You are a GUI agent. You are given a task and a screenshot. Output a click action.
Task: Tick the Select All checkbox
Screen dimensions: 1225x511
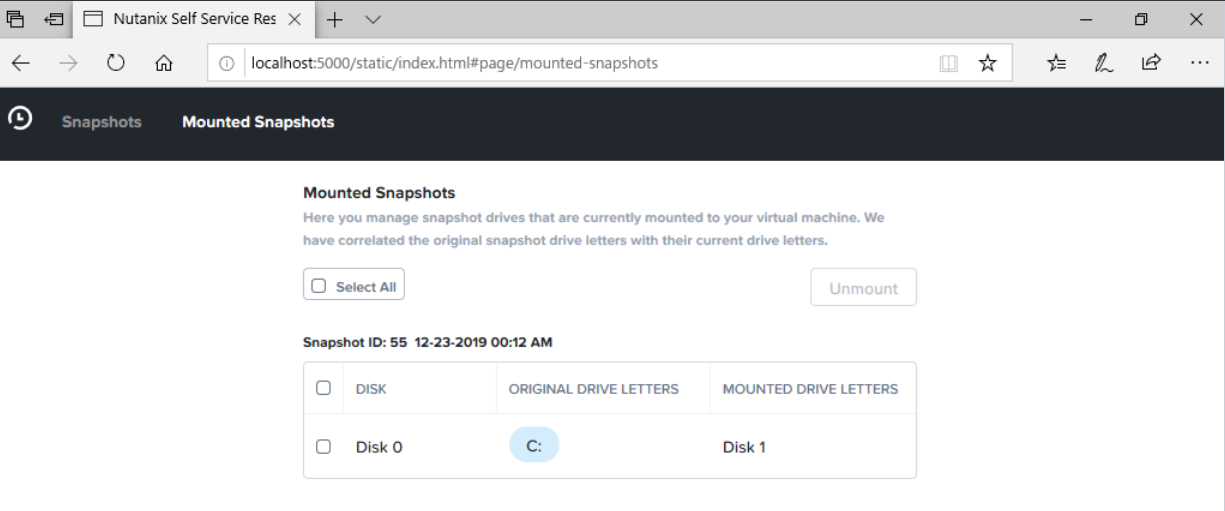(x=319, y=286)
